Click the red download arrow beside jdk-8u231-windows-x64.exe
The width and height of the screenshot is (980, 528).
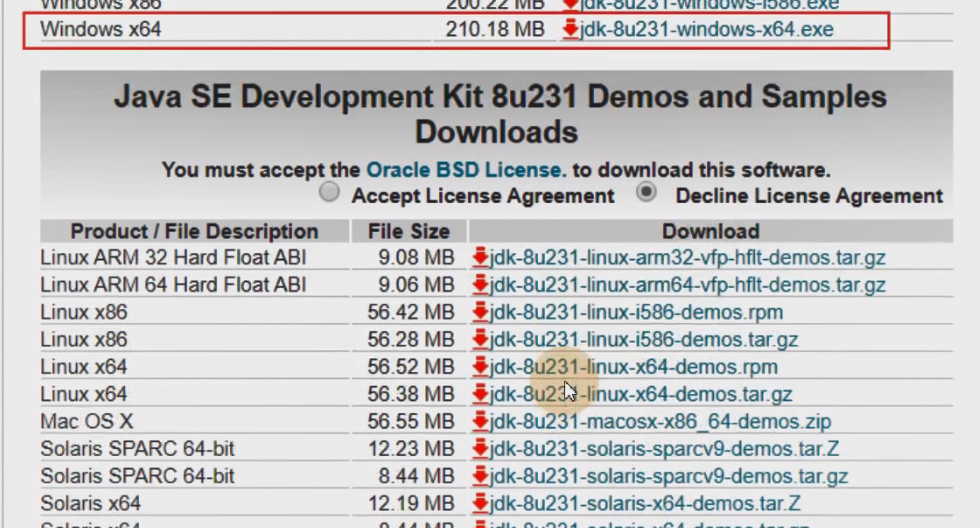pyautogui.click(x=570, y=29)
